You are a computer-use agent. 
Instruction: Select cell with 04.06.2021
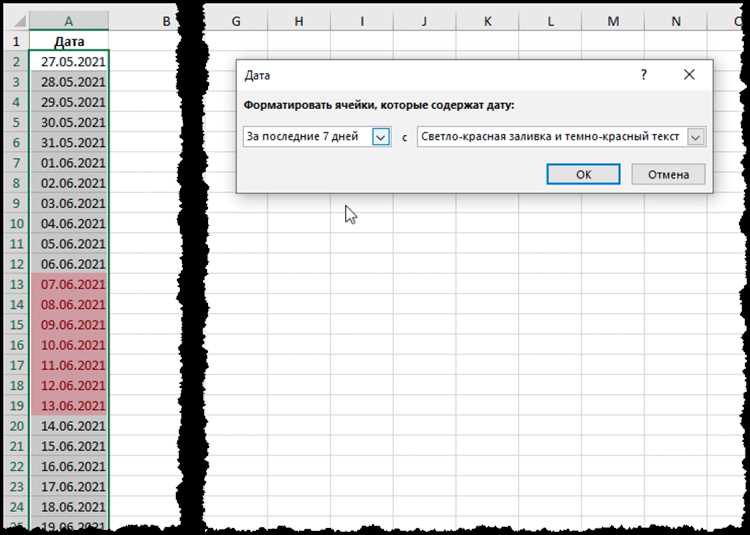coord(69,223)
